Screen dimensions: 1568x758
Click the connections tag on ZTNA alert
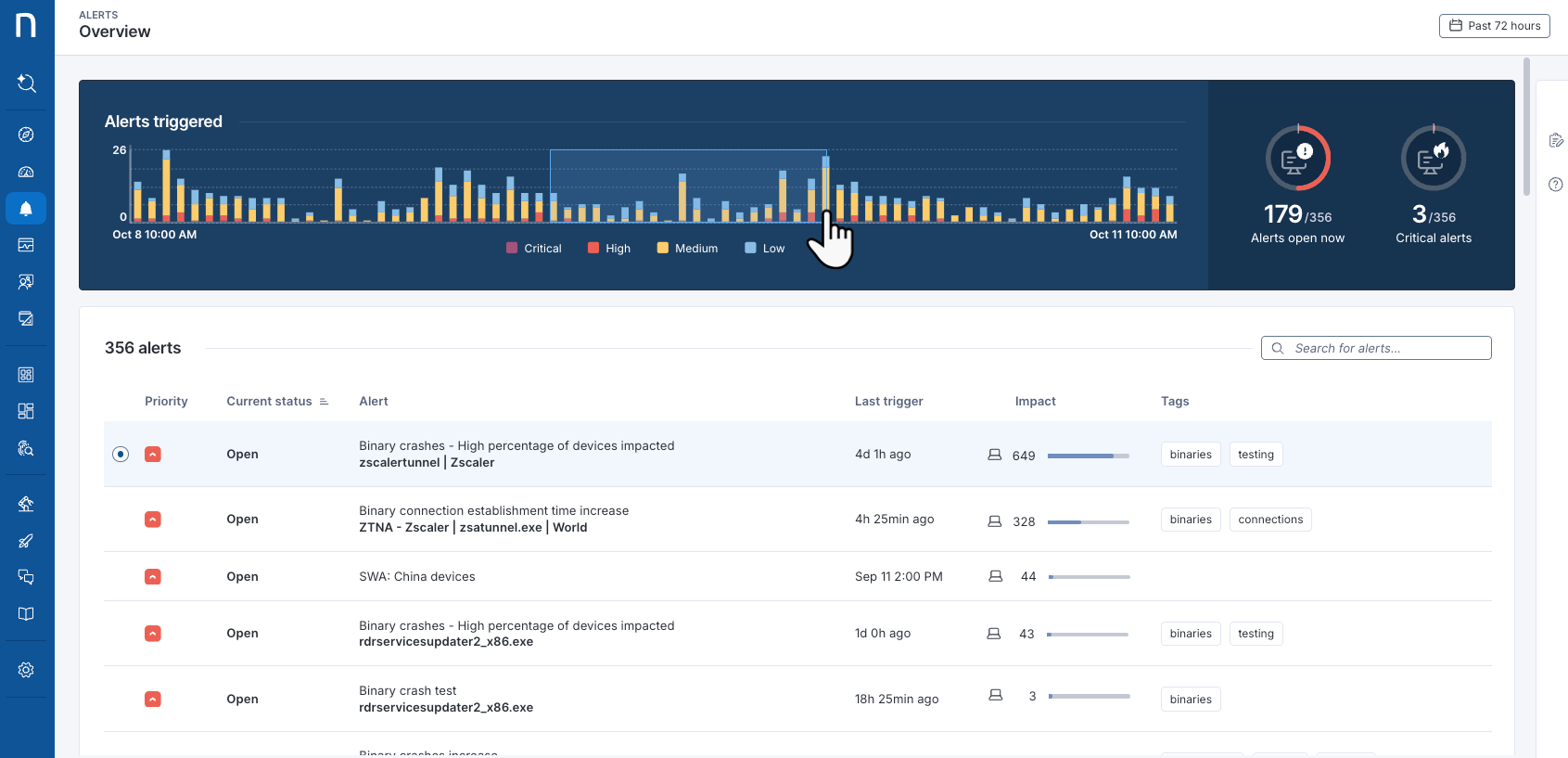click(1269, 520)
